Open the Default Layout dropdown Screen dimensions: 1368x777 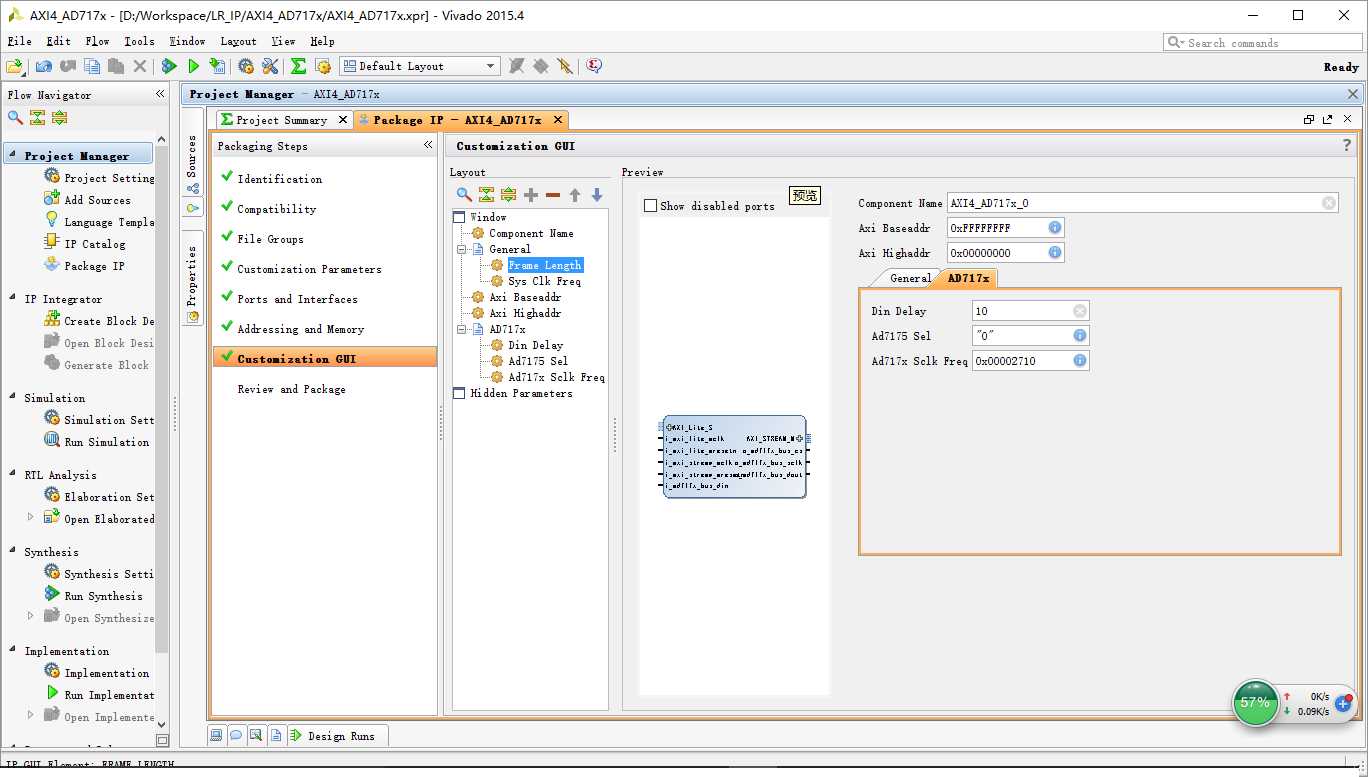(x=419, y=66)
